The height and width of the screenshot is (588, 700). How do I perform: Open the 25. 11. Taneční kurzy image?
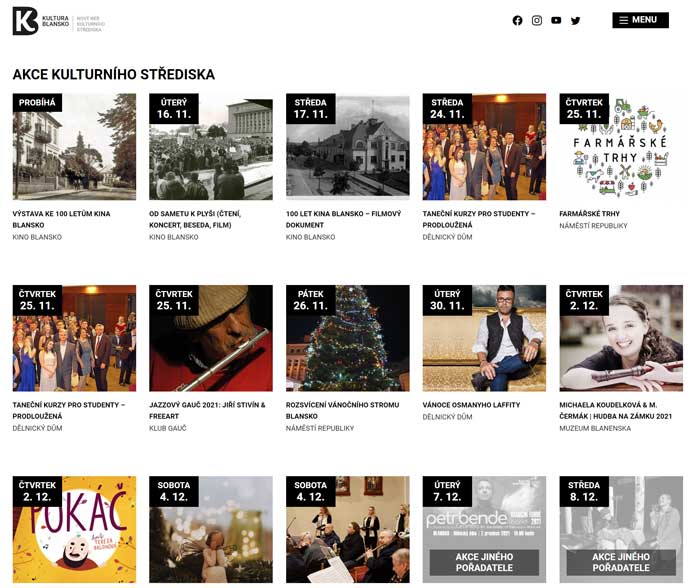click(x=74, y=338)
